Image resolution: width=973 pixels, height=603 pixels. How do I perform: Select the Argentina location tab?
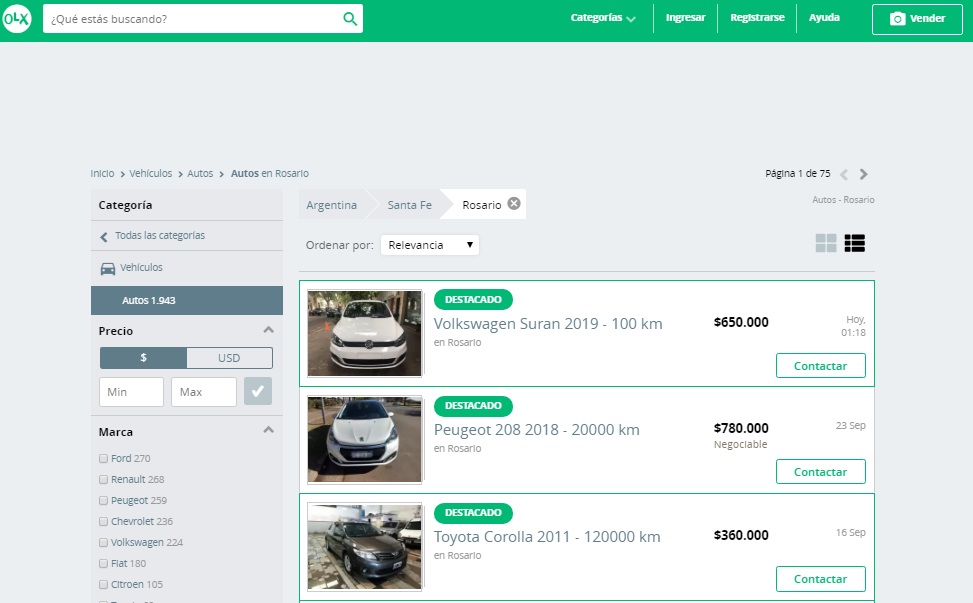point(331,205)
